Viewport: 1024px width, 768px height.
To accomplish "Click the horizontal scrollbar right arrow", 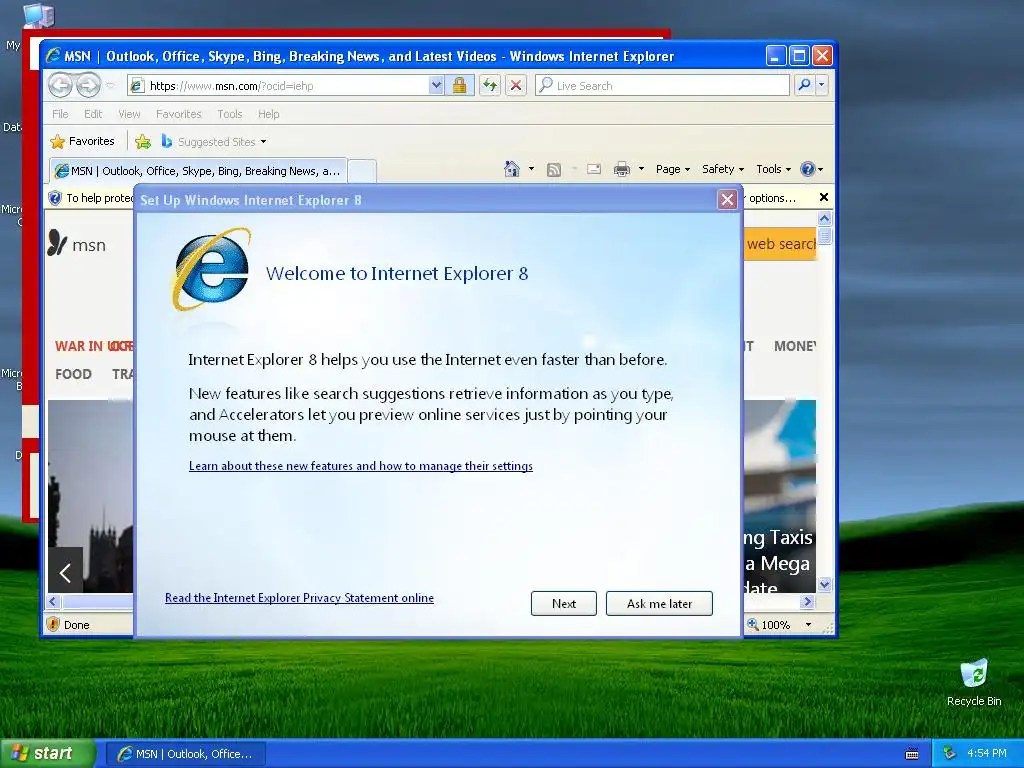I will click(808, 601).
